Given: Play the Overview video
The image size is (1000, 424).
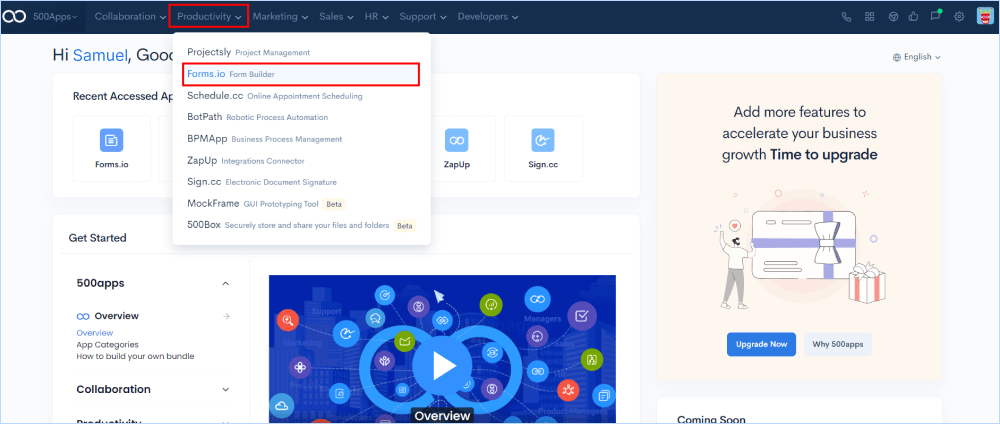Looking at the screenshot, I should click(x=442, y=365).
